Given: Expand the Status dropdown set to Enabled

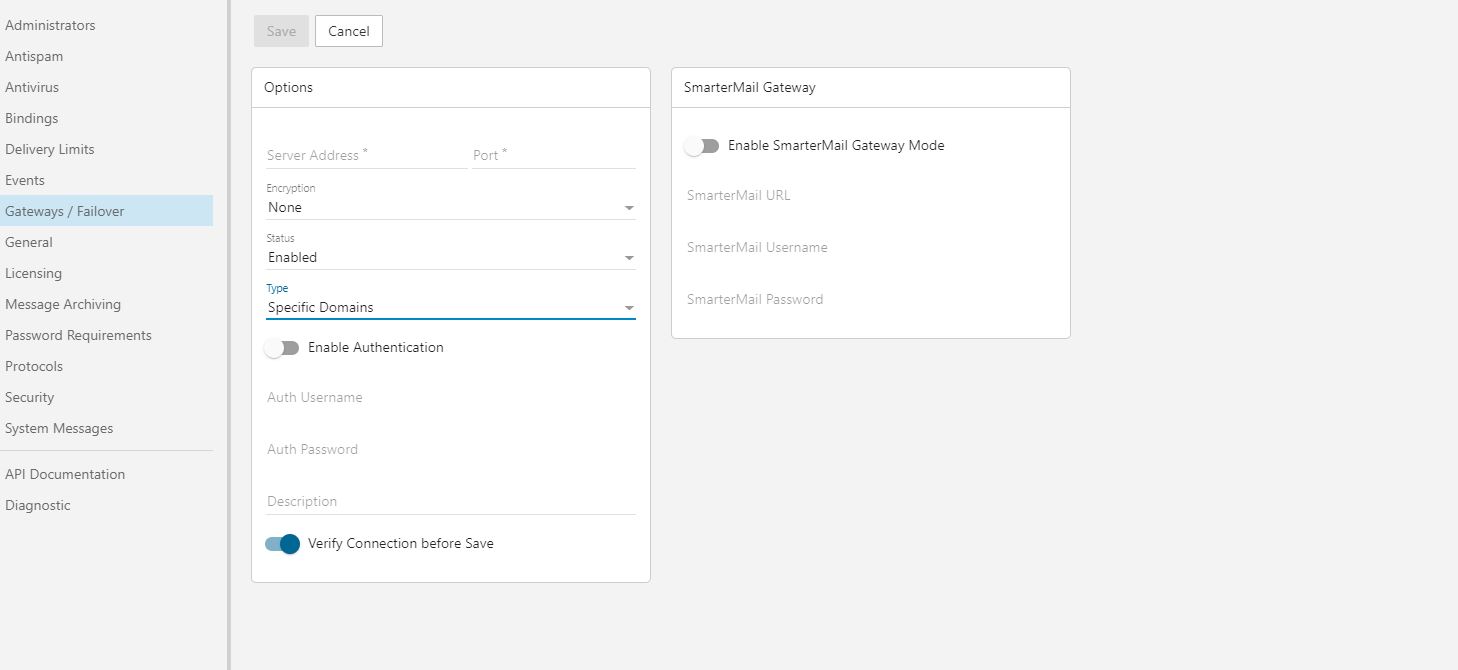Looking at the screenshot, I should [450, 258].
